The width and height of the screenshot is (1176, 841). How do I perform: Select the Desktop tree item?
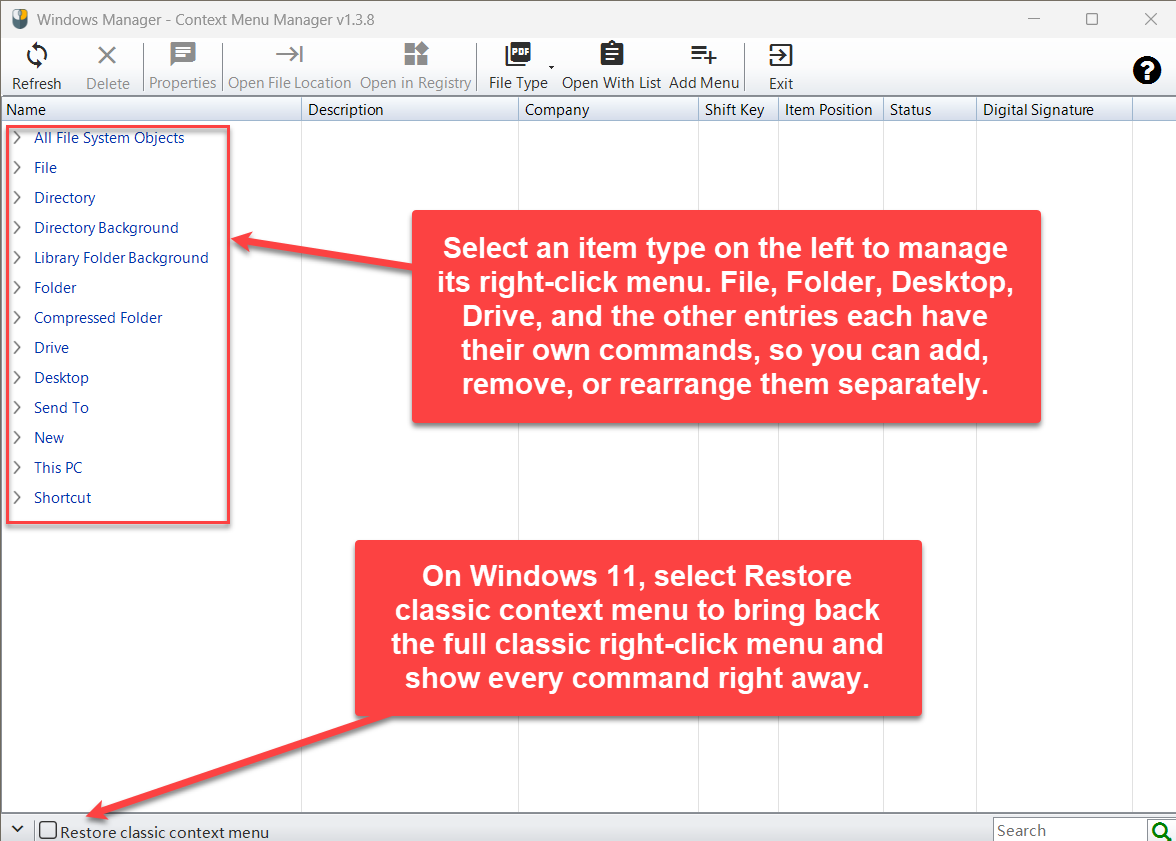[61, 378]
